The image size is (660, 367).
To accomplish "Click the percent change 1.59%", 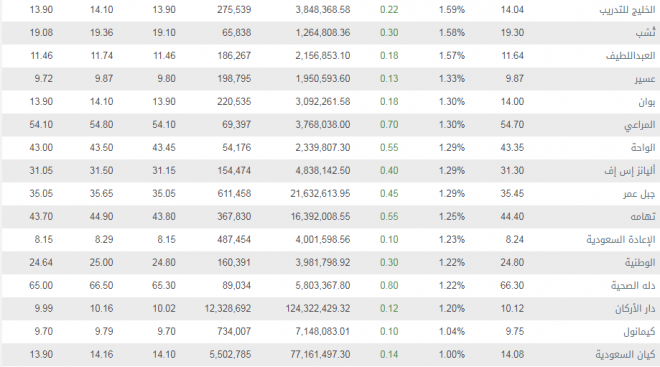I will click(452, 10).
